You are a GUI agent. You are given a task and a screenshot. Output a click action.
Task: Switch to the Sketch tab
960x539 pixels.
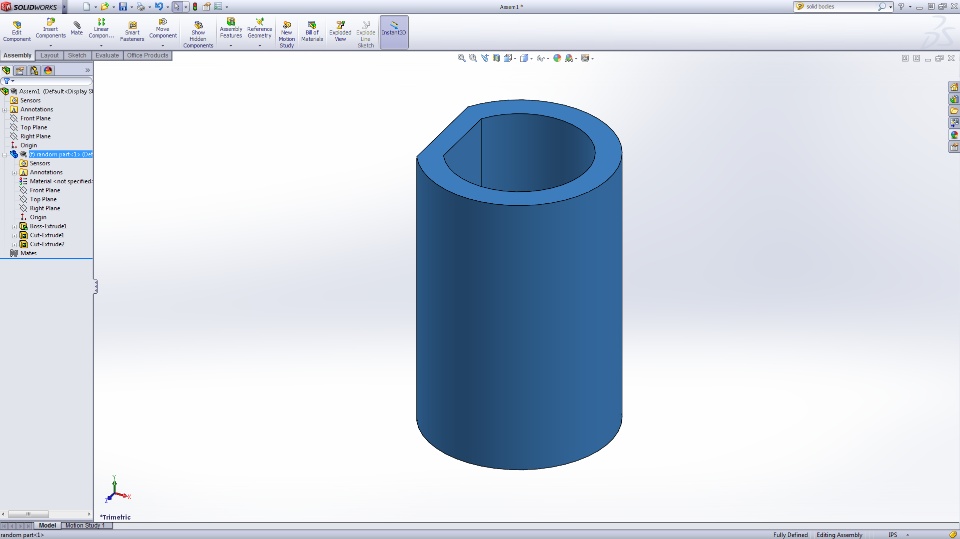[77, 55]
